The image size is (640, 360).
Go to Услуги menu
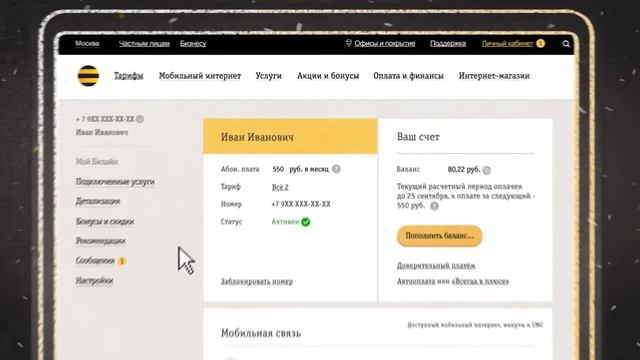point(269,76)
